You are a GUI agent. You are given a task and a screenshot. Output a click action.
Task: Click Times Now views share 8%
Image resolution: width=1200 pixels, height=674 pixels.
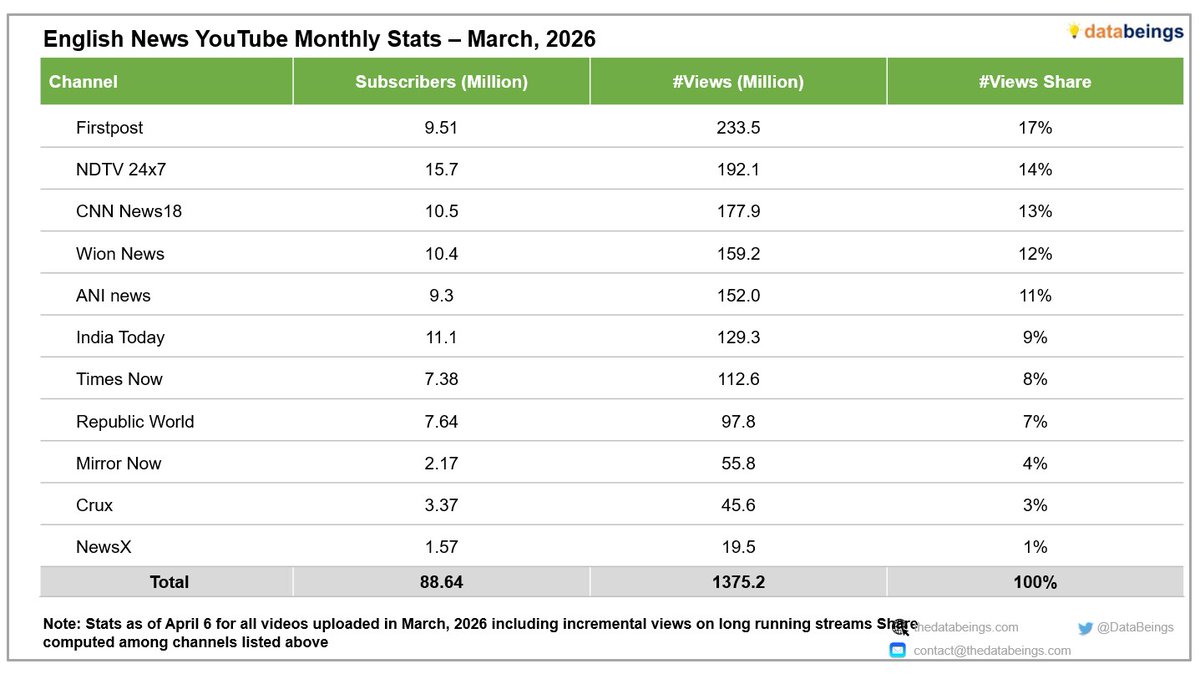pos(1034,379)
